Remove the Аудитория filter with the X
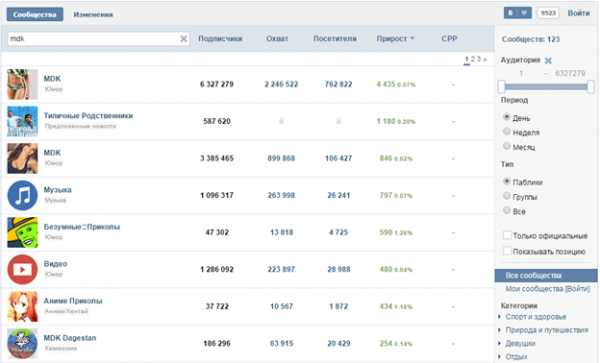The image size is (600, 363). [548, 60]
